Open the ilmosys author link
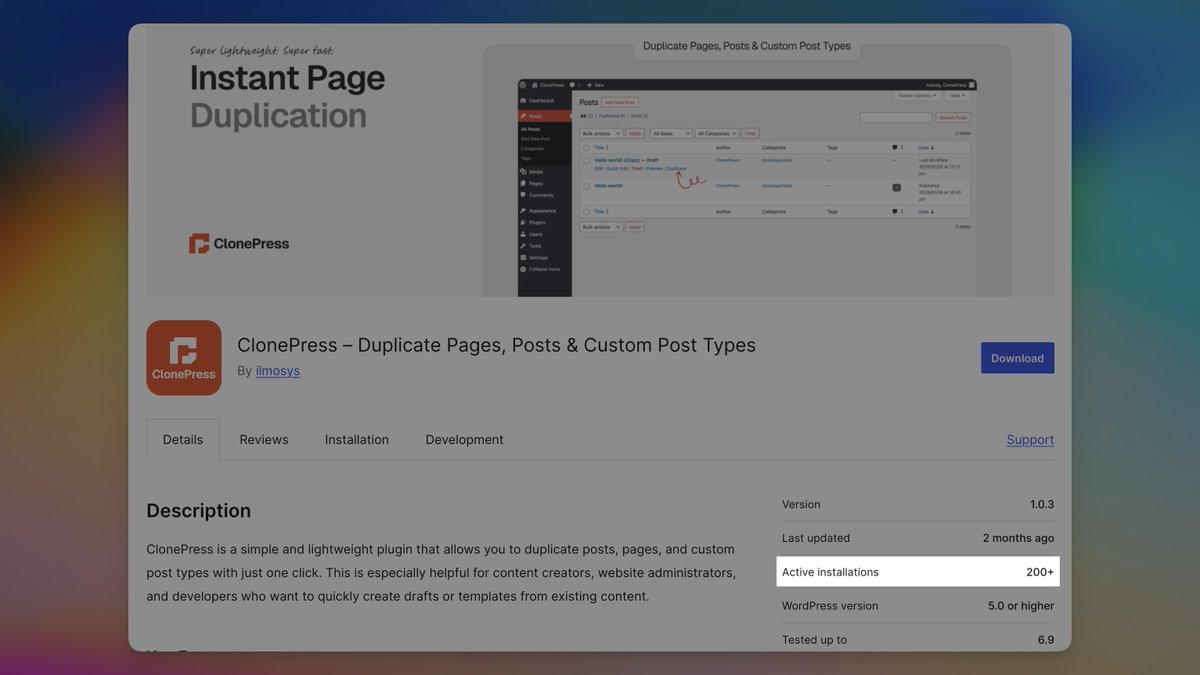Screen dimensions: 1200x675 278,371
